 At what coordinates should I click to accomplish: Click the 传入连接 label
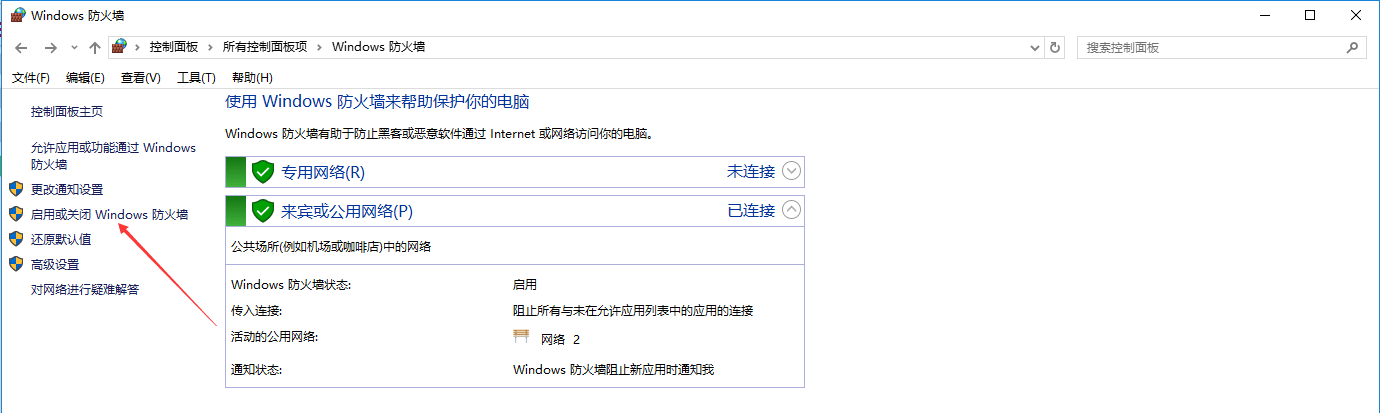click(x=256, y=310)
